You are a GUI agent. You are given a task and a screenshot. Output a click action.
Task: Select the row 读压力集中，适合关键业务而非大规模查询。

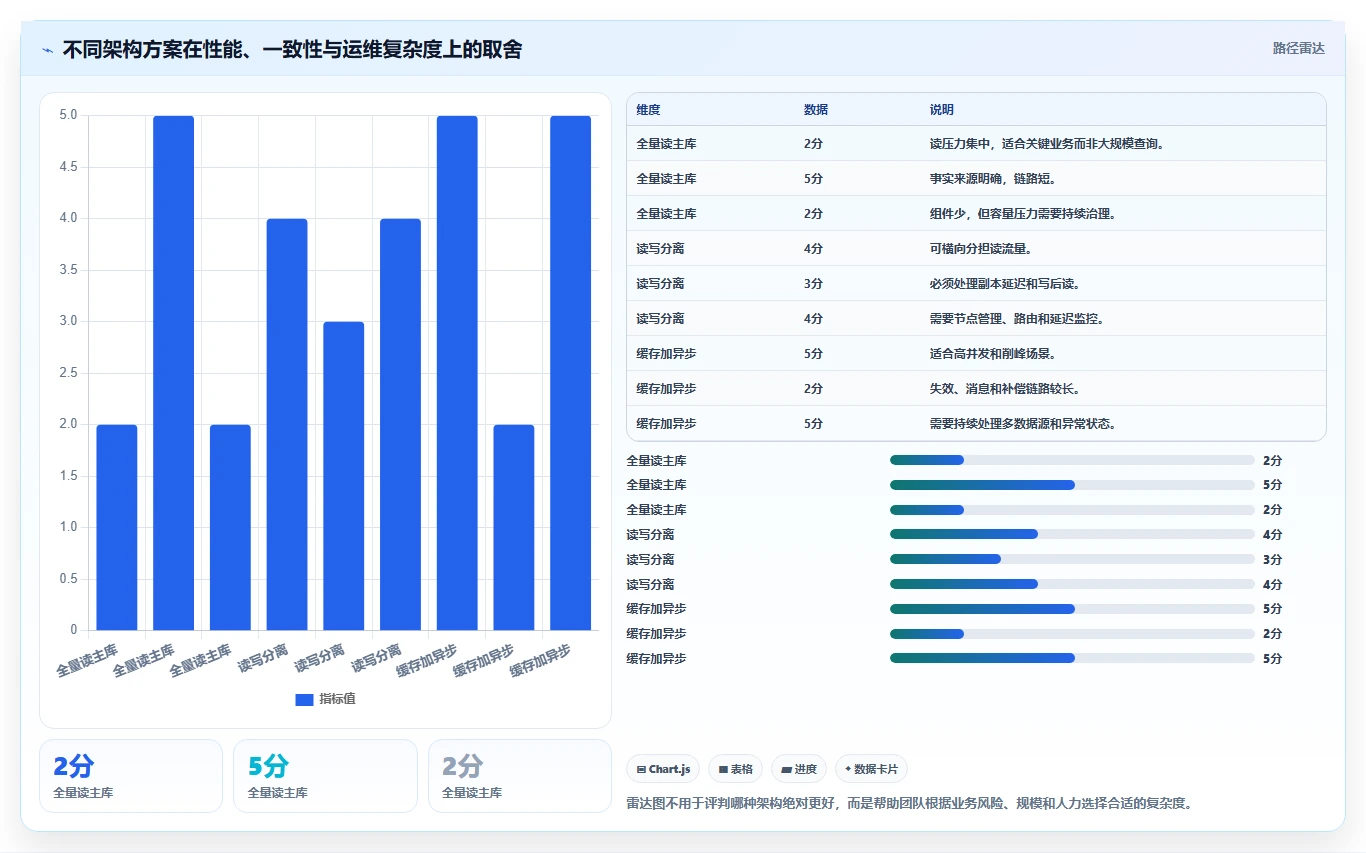point(976,144)
